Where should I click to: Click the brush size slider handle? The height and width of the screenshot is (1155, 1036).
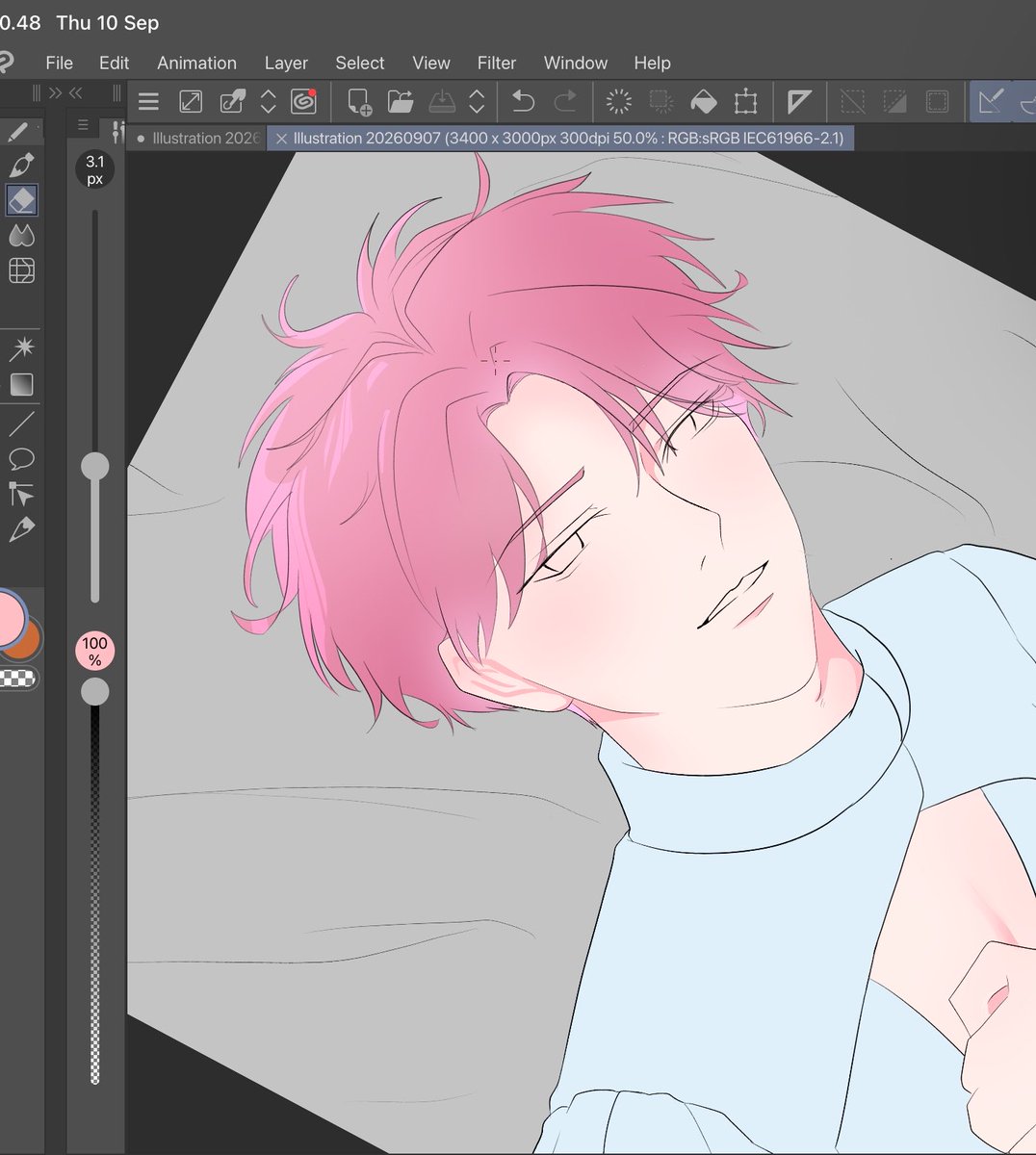(94, 467)
